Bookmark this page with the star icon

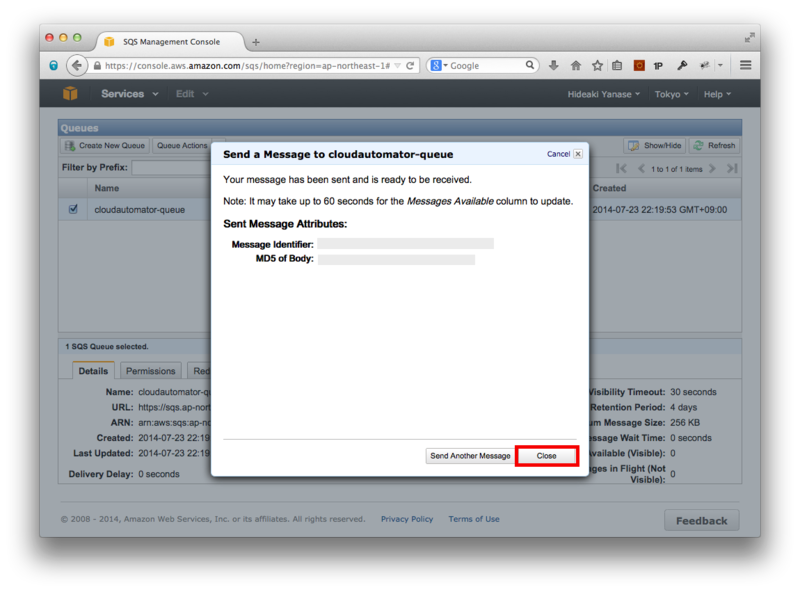pyautogui.click(x=597, y=65)
